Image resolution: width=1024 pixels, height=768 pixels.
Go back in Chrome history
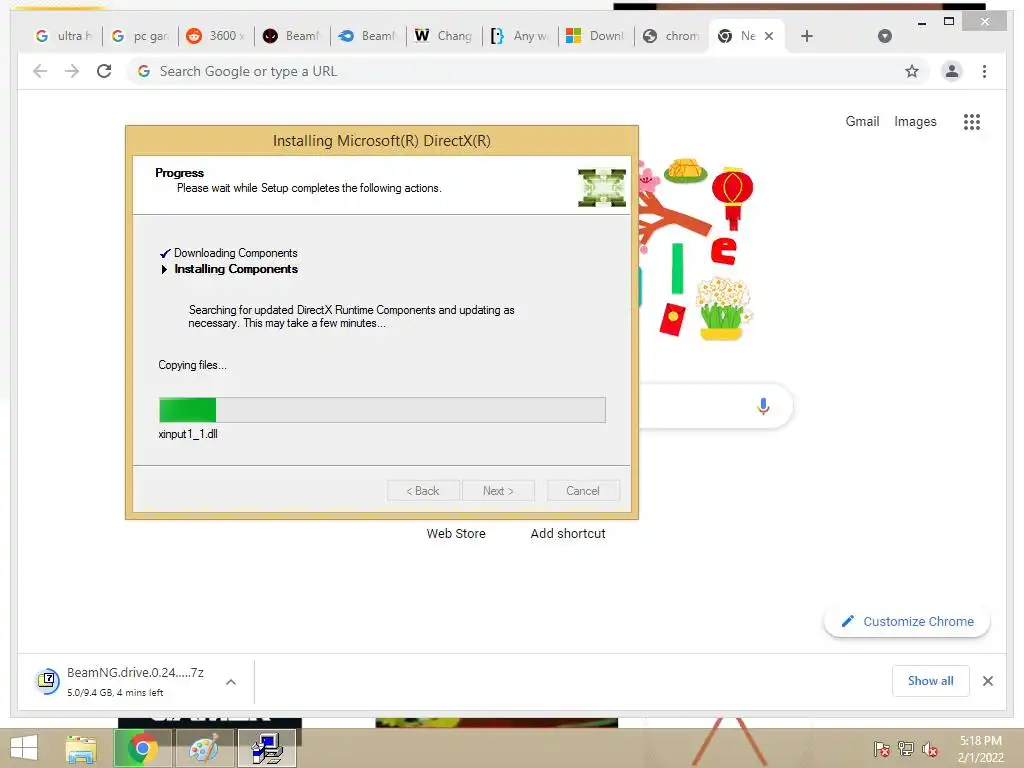(x=40, y=71)
